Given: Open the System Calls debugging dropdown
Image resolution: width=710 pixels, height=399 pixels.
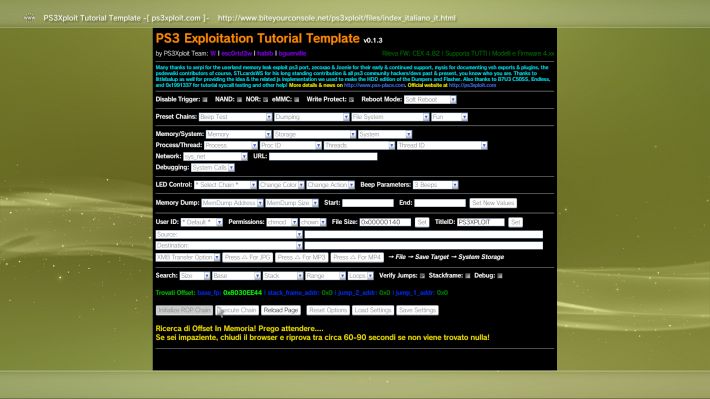Looking at the screenshot, I should 213,168.
